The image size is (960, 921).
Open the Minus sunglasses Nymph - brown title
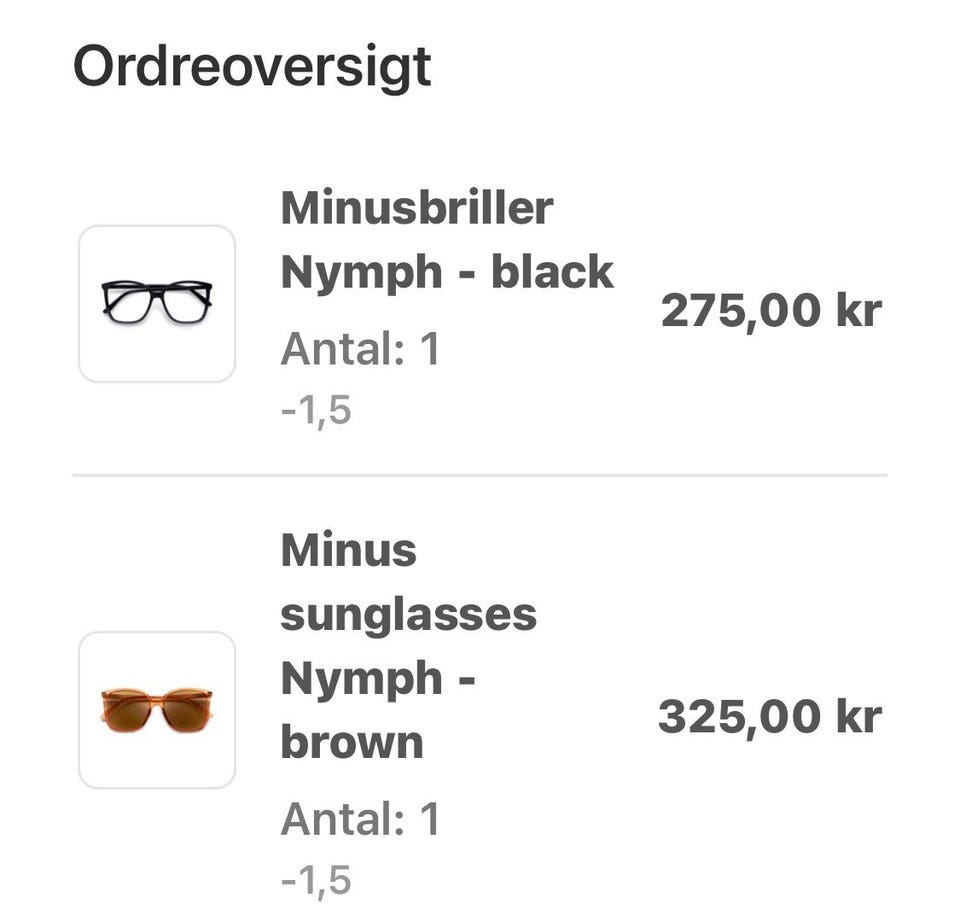(x=408, y=646)
